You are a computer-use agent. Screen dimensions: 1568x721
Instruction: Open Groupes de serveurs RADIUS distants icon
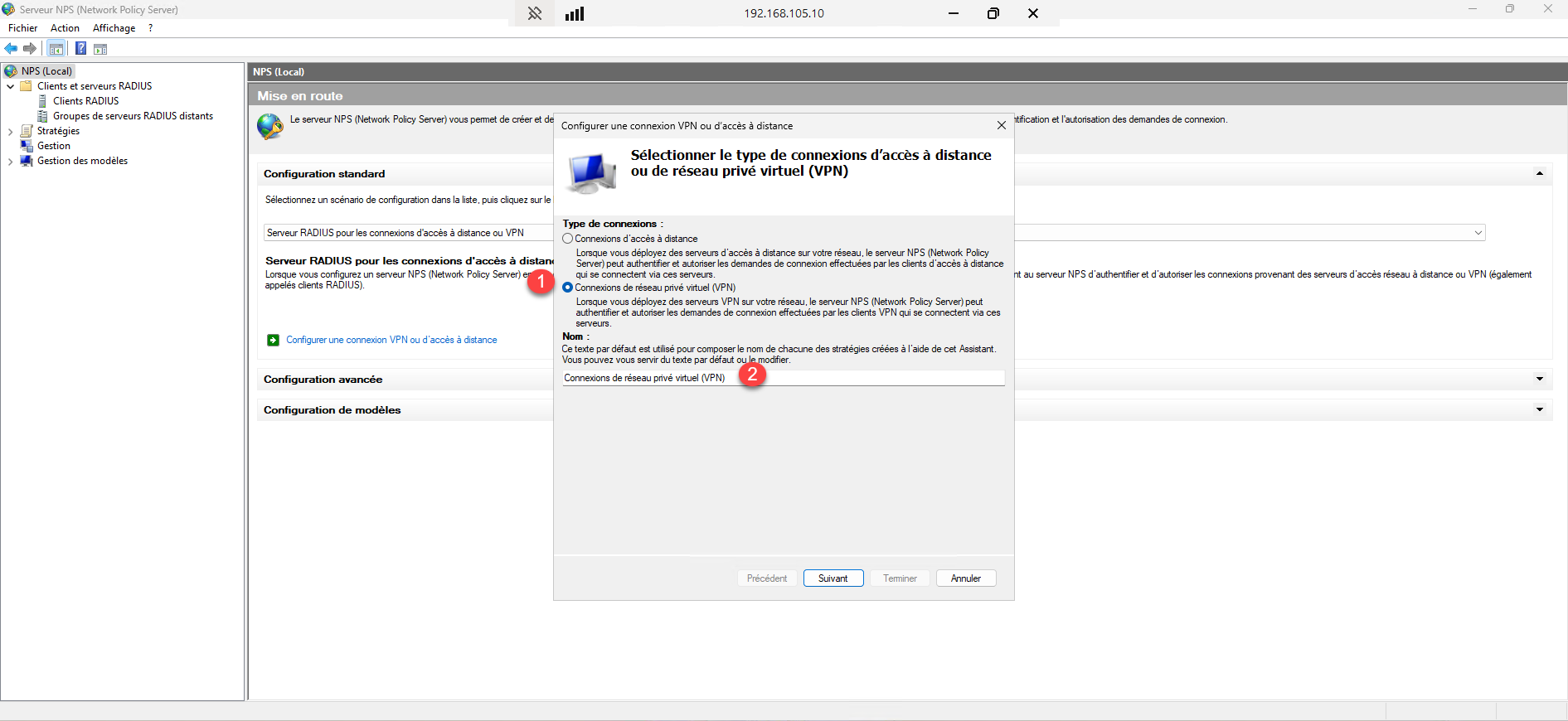pyautogui.click(x=43, y=116)
